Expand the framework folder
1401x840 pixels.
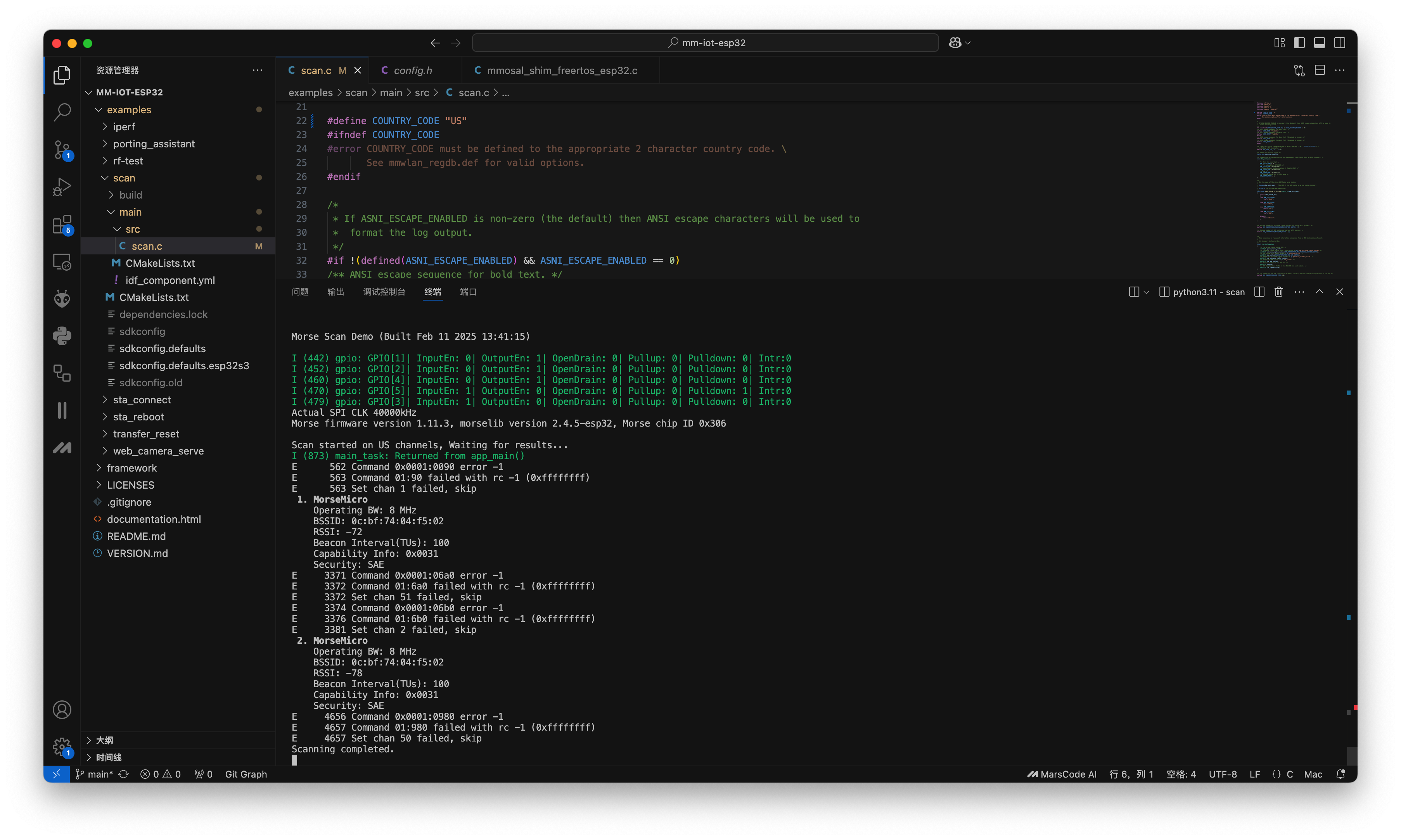[x=99, y=468]
